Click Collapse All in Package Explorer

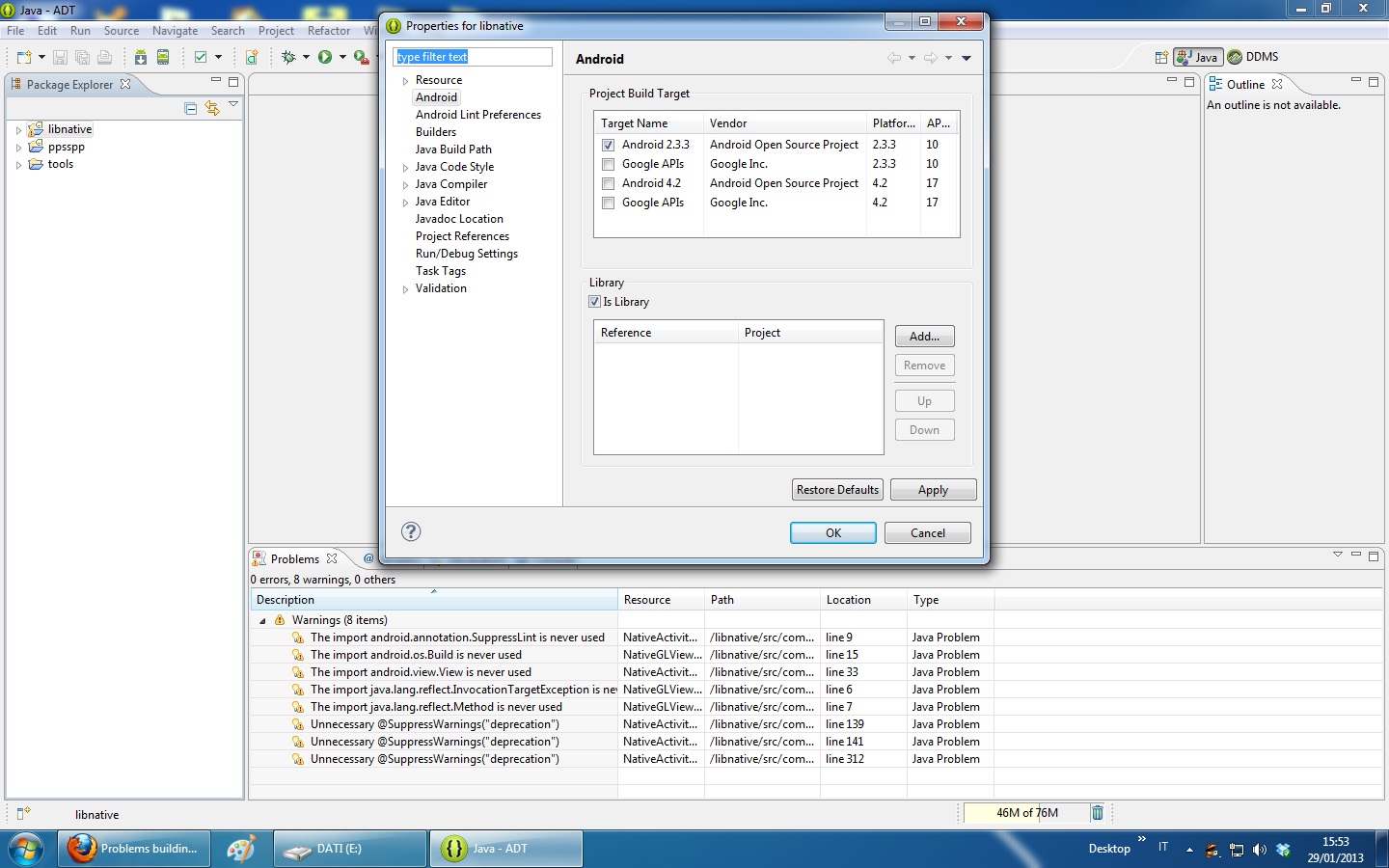click(191, 108)
